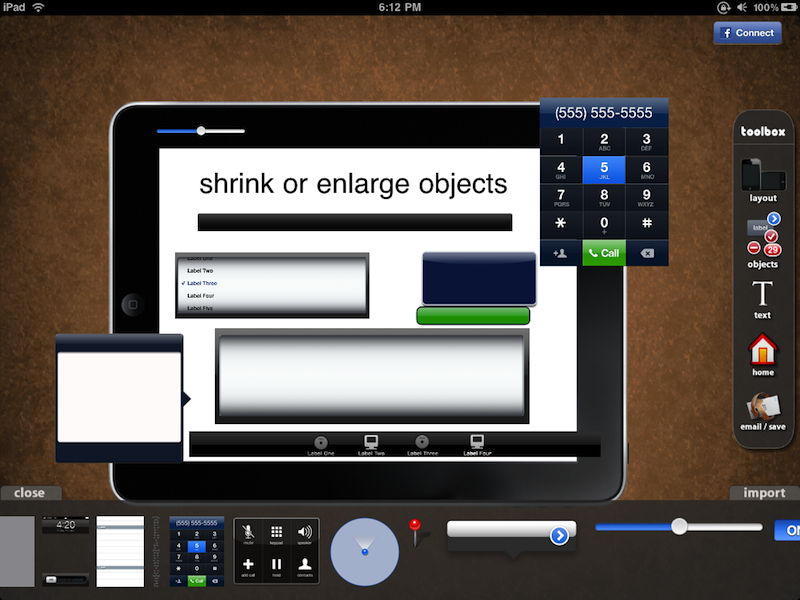Viewport: 800px width, 600px height.
Task: Pick the phone keypad thumbnail in tray
Action: click(x=196, y=552)
